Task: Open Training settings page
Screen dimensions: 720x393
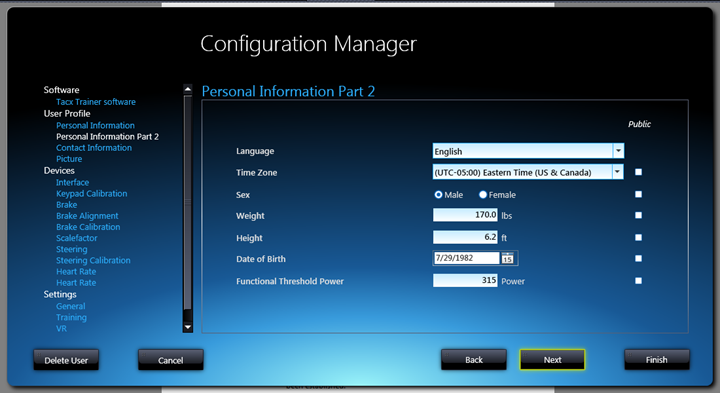Action: click(71, 317)
